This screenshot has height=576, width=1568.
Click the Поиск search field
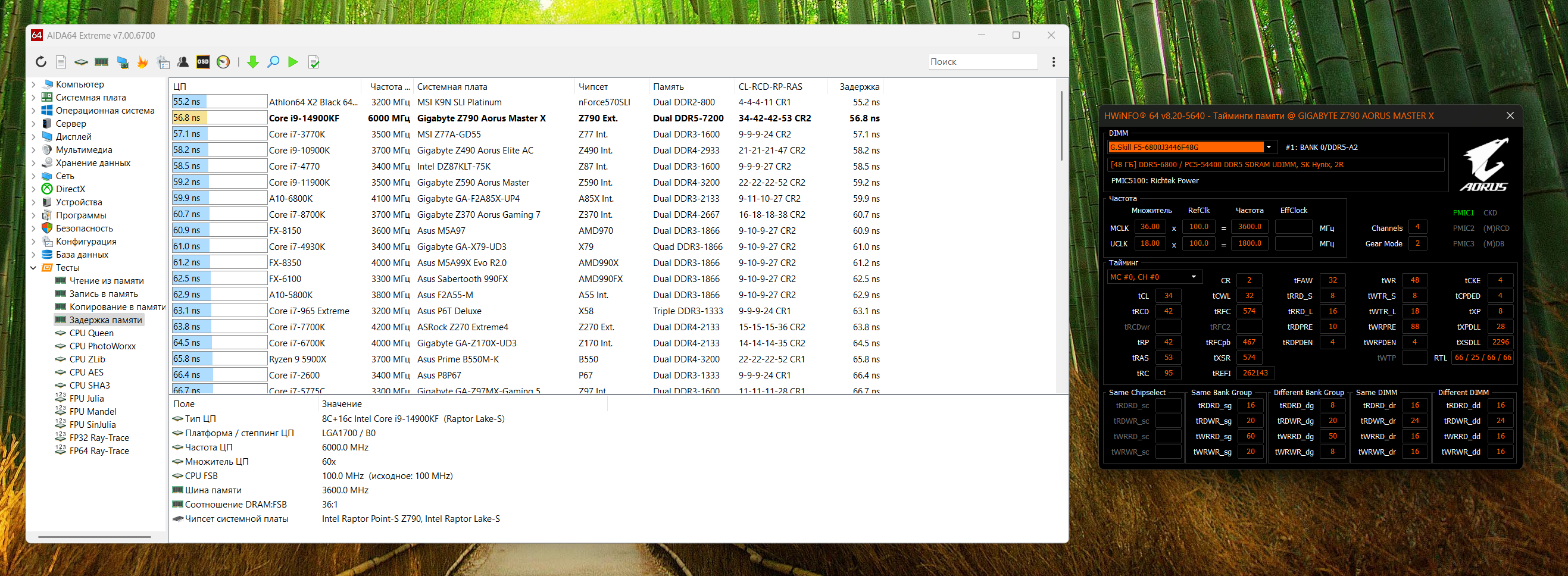point(982,61)
